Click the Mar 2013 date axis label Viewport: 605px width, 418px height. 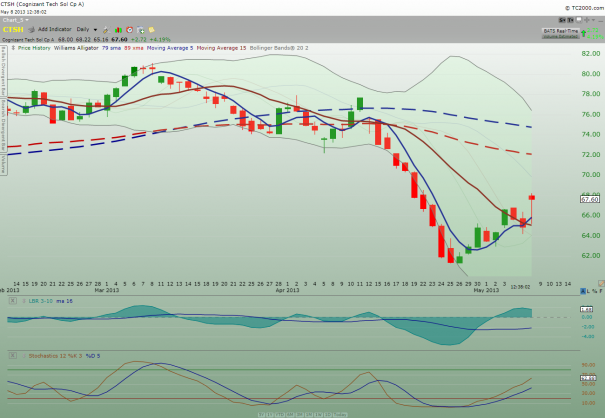[107, 290]
